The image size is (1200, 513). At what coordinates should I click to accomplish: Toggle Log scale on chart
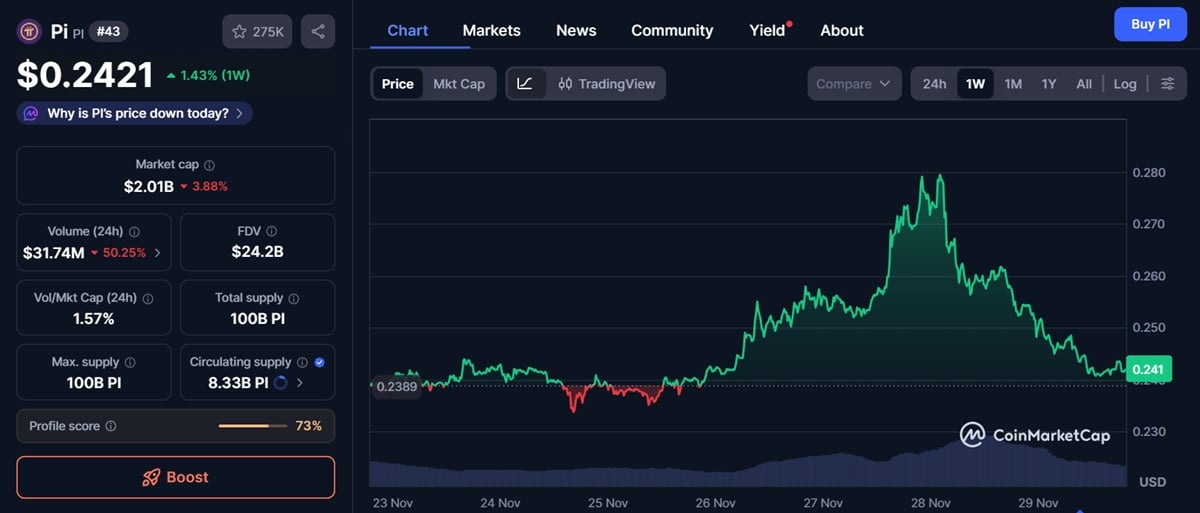coord(1125,84)
